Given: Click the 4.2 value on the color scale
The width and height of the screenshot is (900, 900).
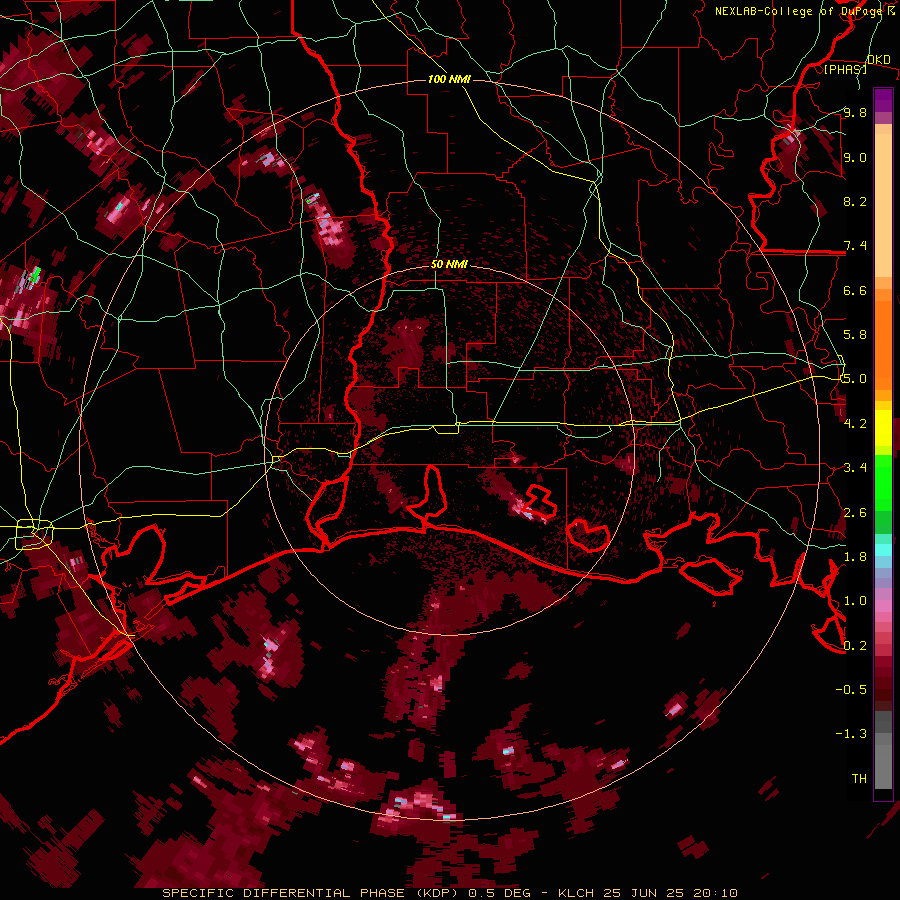Looking at the screenshot, I should click(x=855, y=424).
